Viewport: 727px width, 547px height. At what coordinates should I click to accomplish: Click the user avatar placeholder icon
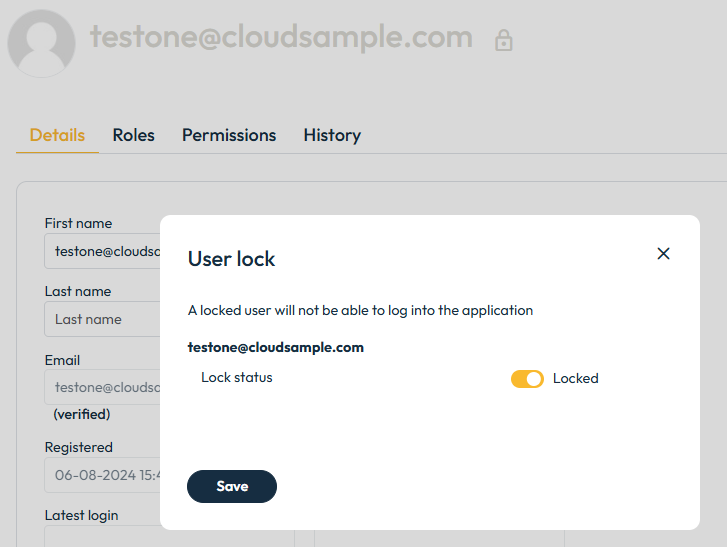click(x=41, y=44)
